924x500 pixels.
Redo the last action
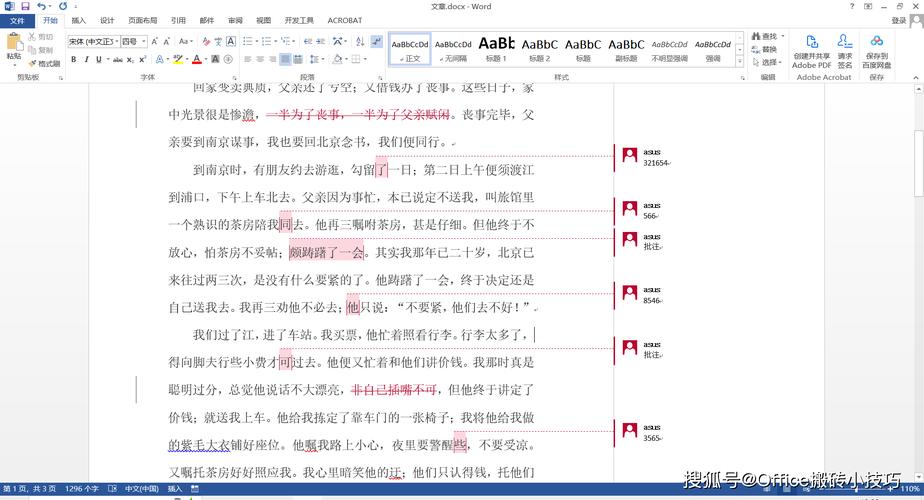click(63, 6)
